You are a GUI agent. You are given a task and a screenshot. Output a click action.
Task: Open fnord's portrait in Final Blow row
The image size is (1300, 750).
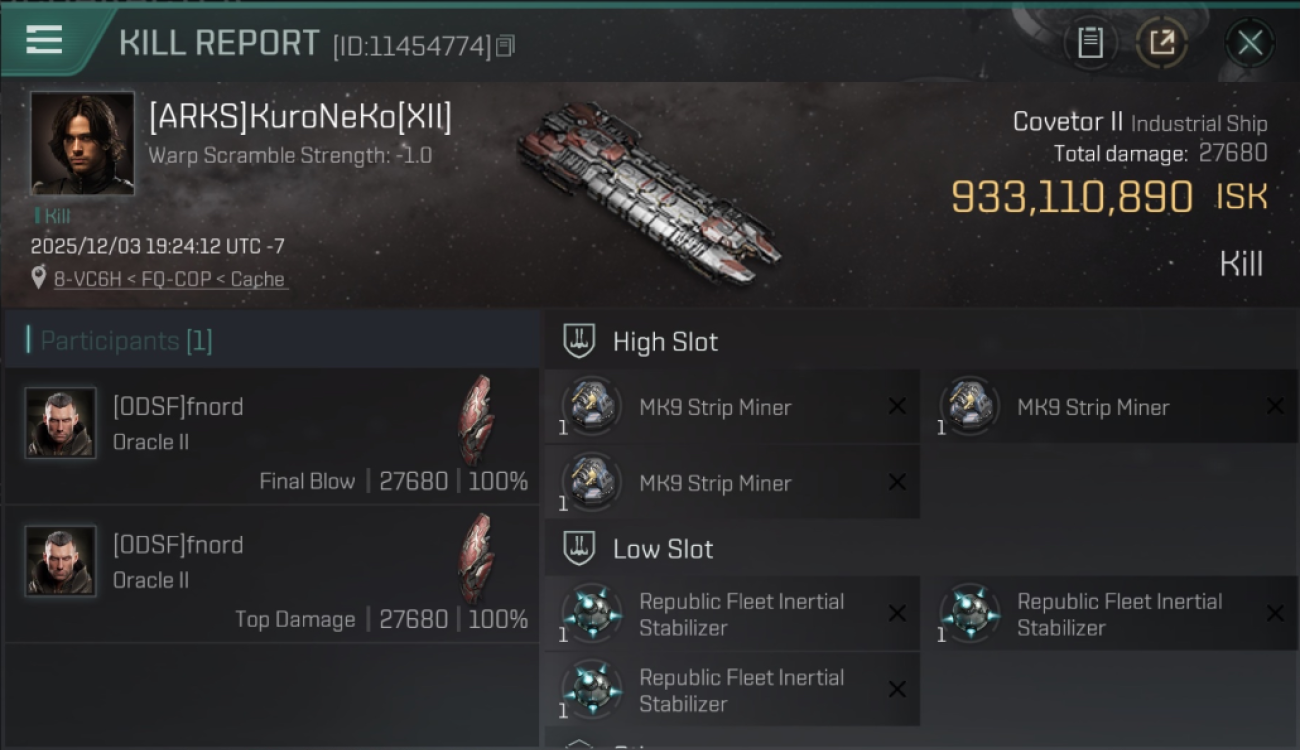[x=61, y=423]
